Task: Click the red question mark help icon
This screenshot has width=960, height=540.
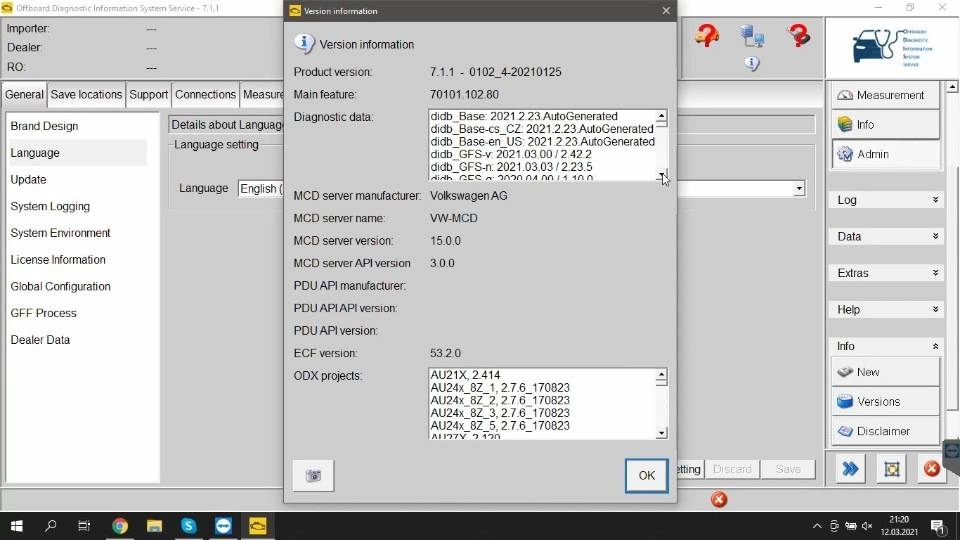Action: tap(799, 36)
